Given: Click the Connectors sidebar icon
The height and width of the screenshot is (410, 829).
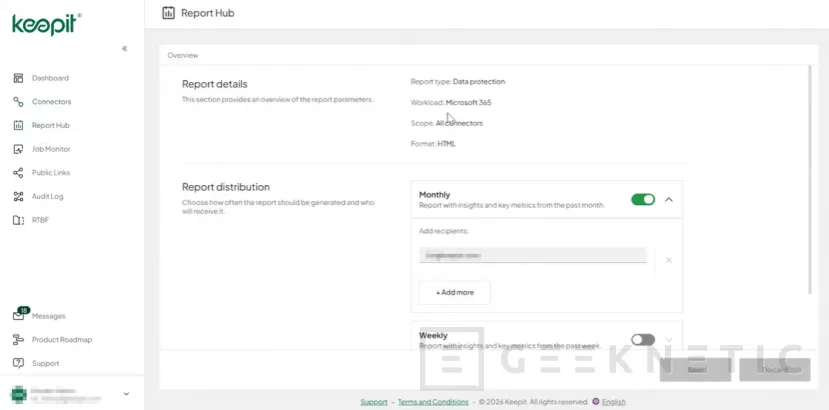Looking at the screenshot, I should 18,102.
